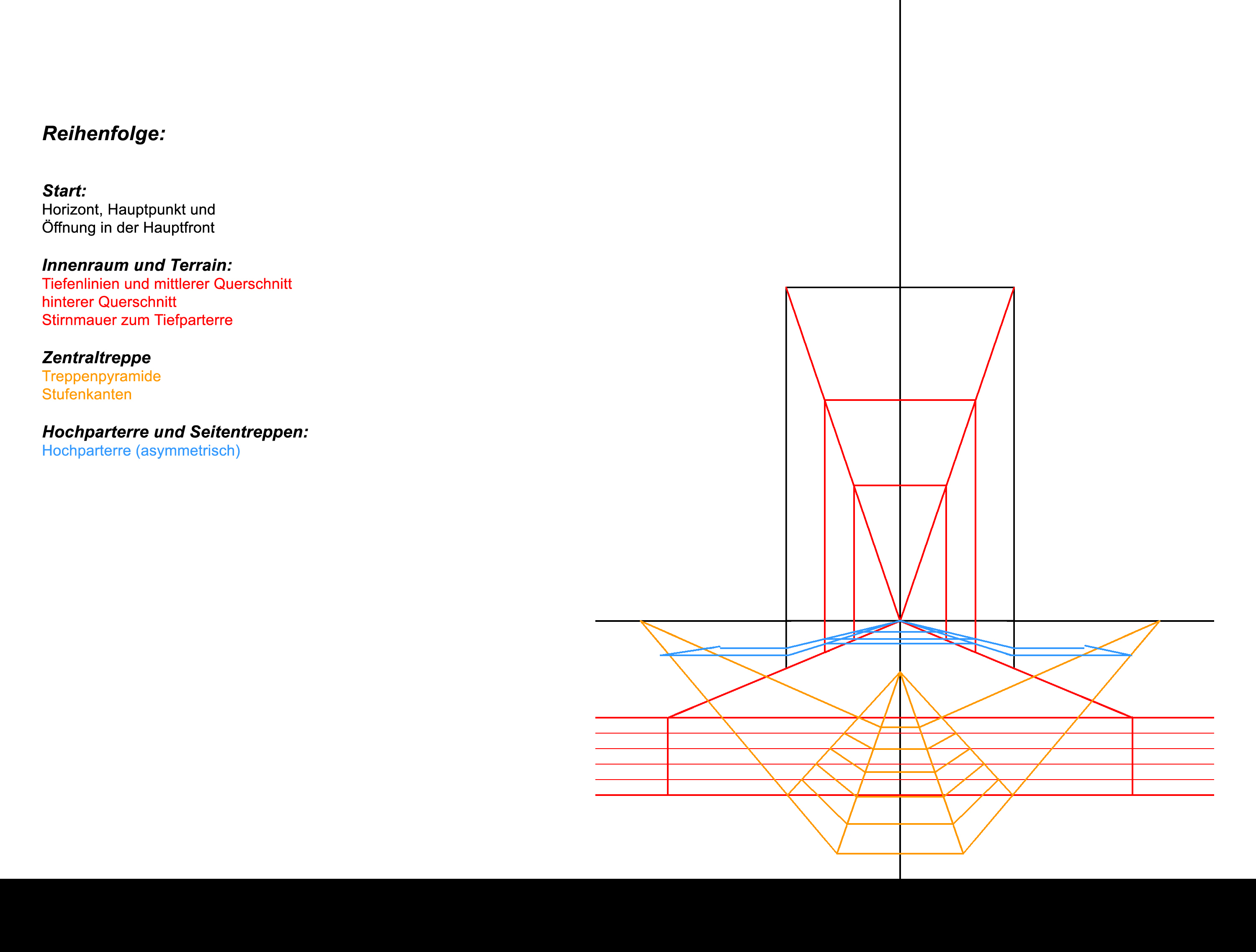
Task: Select the orange 'Stufenkanten' text
Action: 86,395
